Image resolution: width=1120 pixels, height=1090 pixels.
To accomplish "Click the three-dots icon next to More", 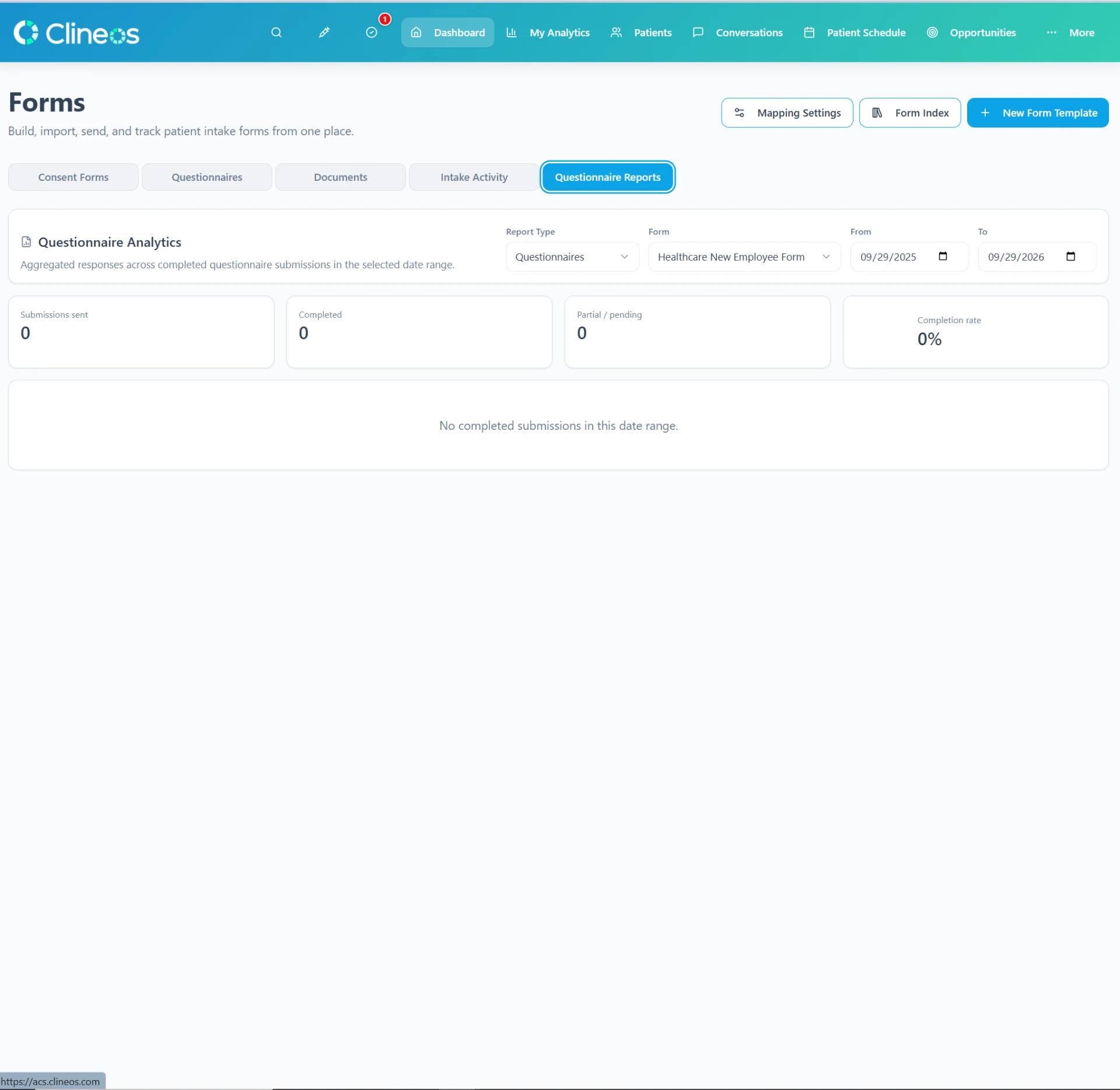I will coord(1051,33).
